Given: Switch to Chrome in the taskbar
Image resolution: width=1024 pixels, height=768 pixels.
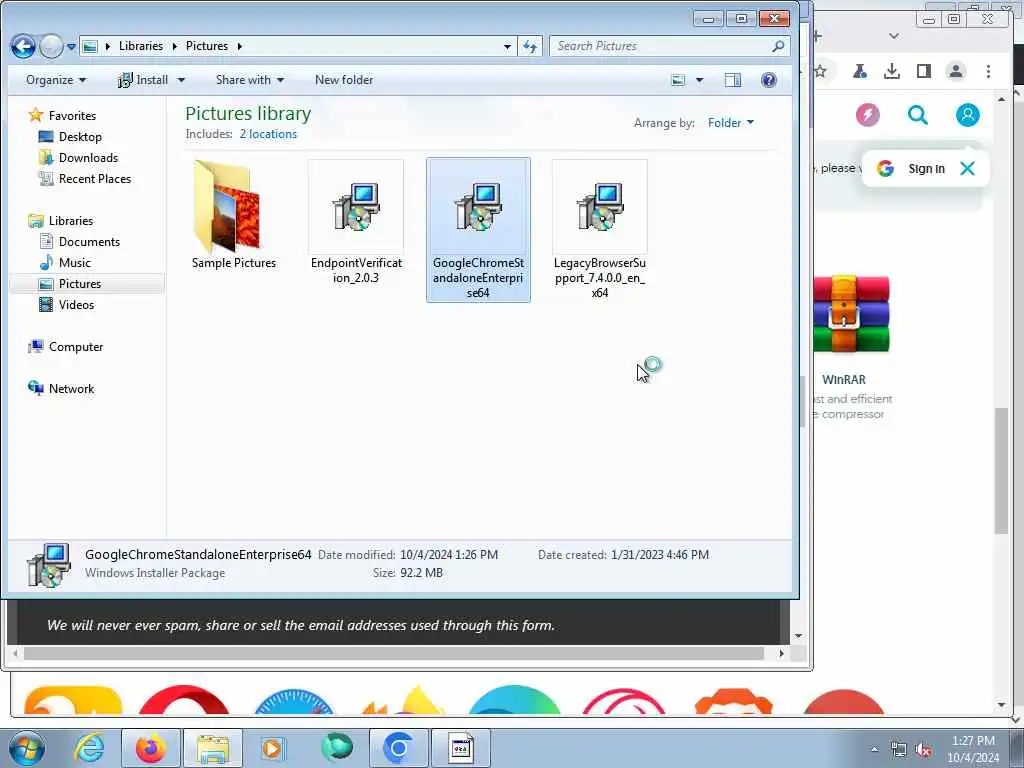Looking at the screenshot, I should [398, 748].
